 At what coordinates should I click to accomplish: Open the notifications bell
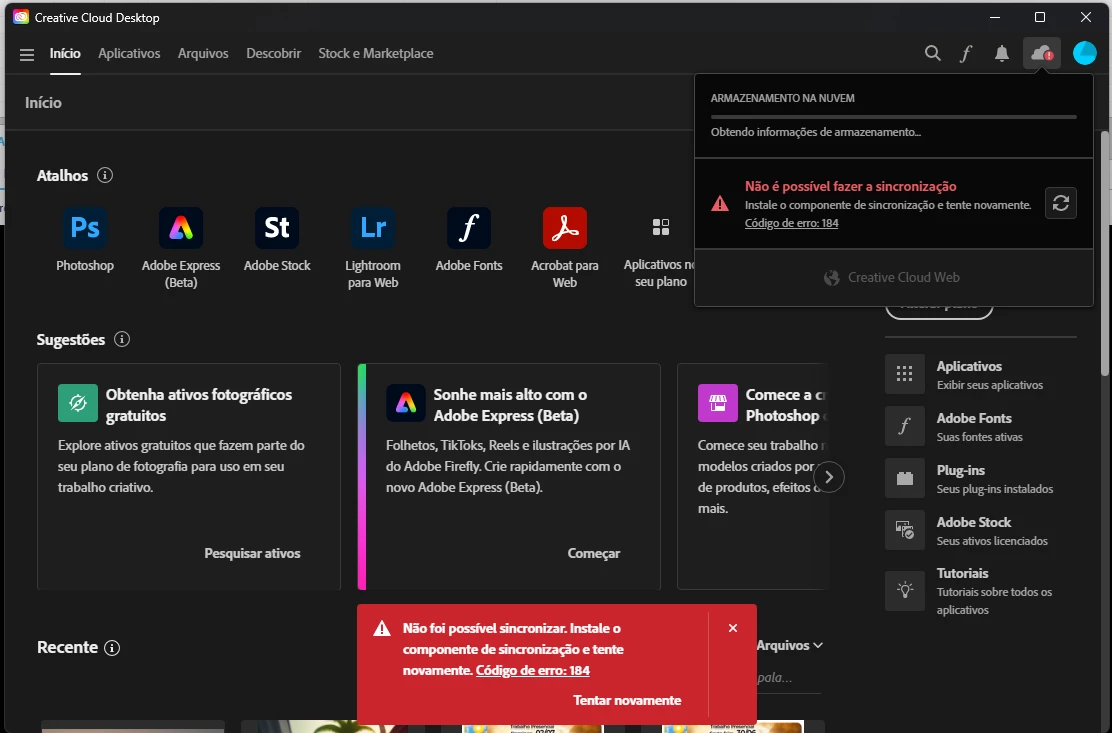[1001, 54]
